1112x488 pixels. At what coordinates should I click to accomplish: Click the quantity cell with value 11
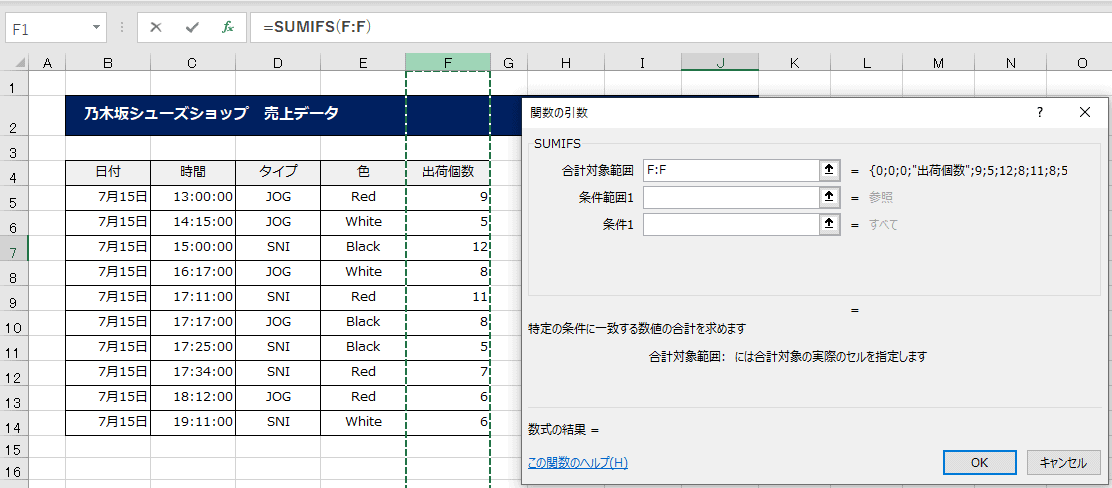click(447, 297)
